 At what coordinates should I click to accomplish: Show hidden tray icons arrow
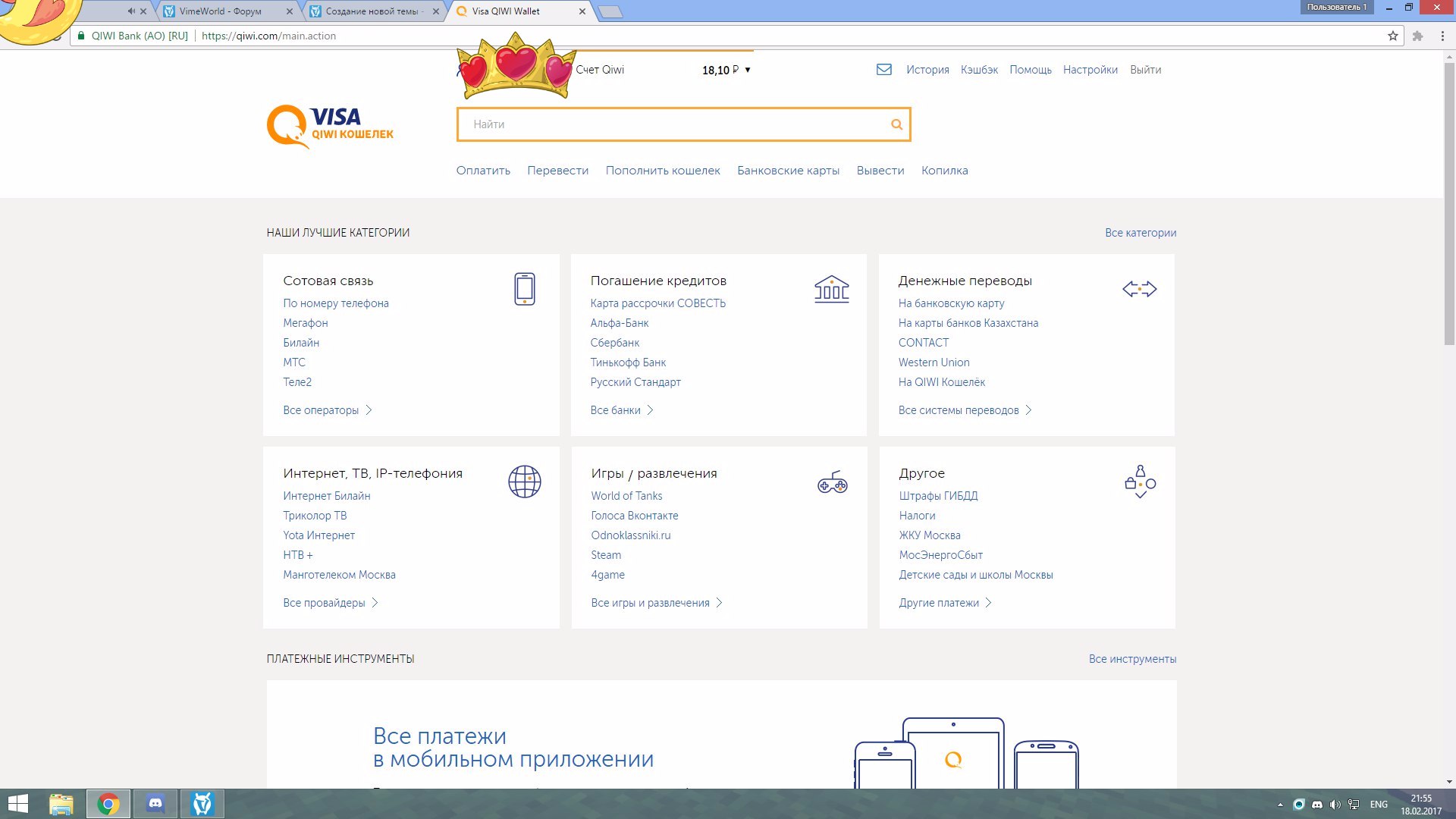pyautogui.click(x=1280, y=805)
